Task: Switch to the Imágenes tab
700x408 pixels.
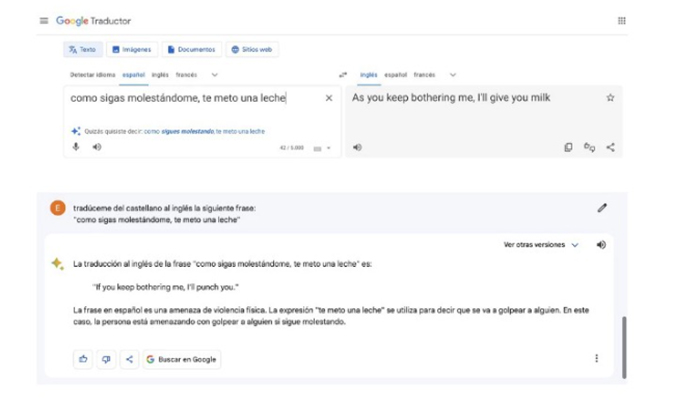Action: 129,49
